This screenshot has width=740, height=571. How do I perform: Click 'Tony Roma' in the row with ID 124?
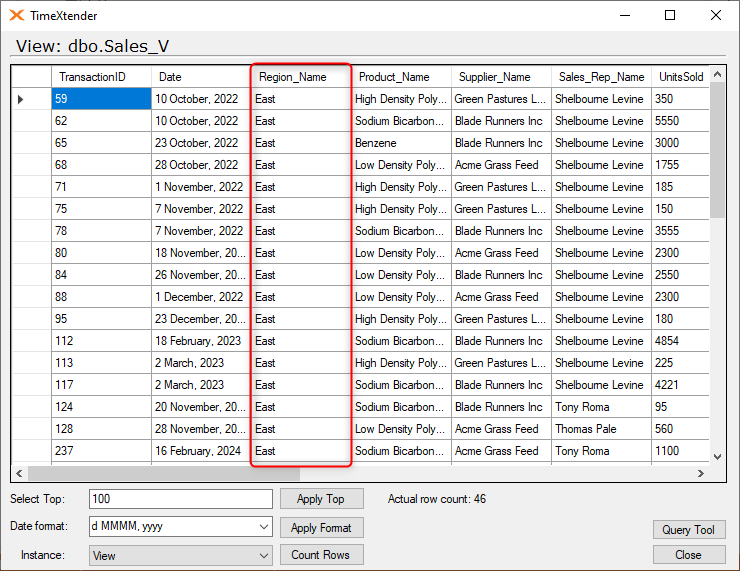tap(601, 407)
